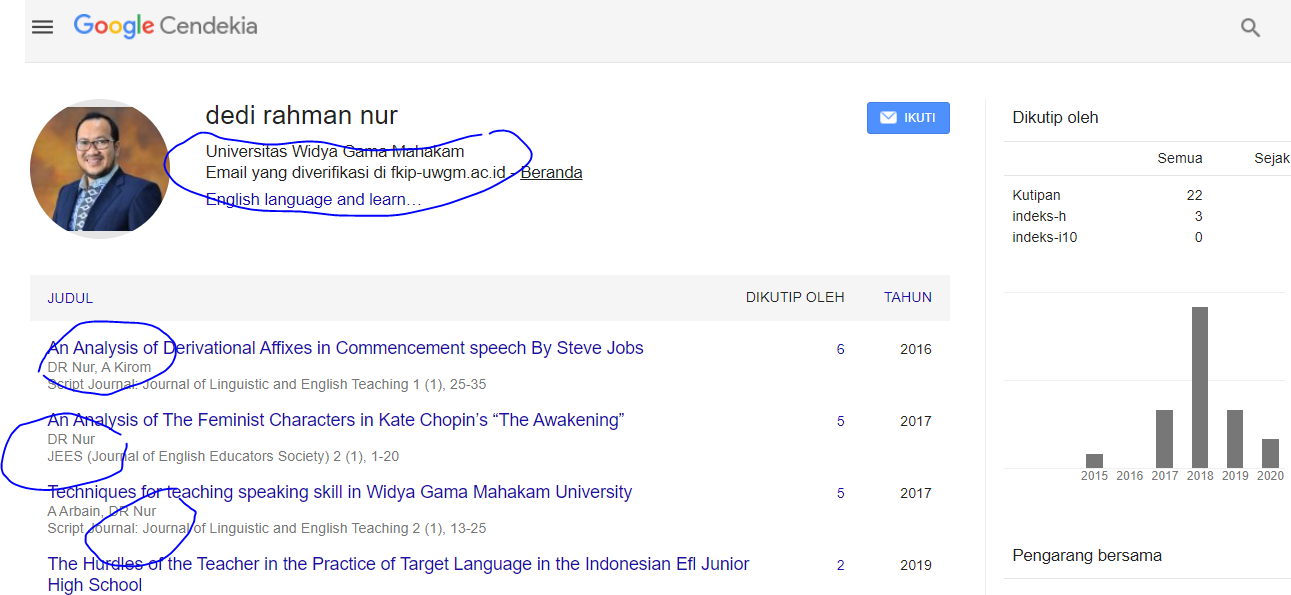Click the Google Cendekia logo
Viewport: 1291px width, 595px height.
[166, 26]
